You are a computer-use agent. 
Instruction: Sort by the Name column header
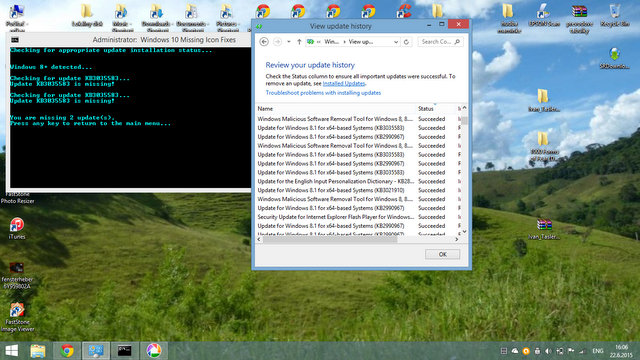pyautogui.click(x=335, y=109)
